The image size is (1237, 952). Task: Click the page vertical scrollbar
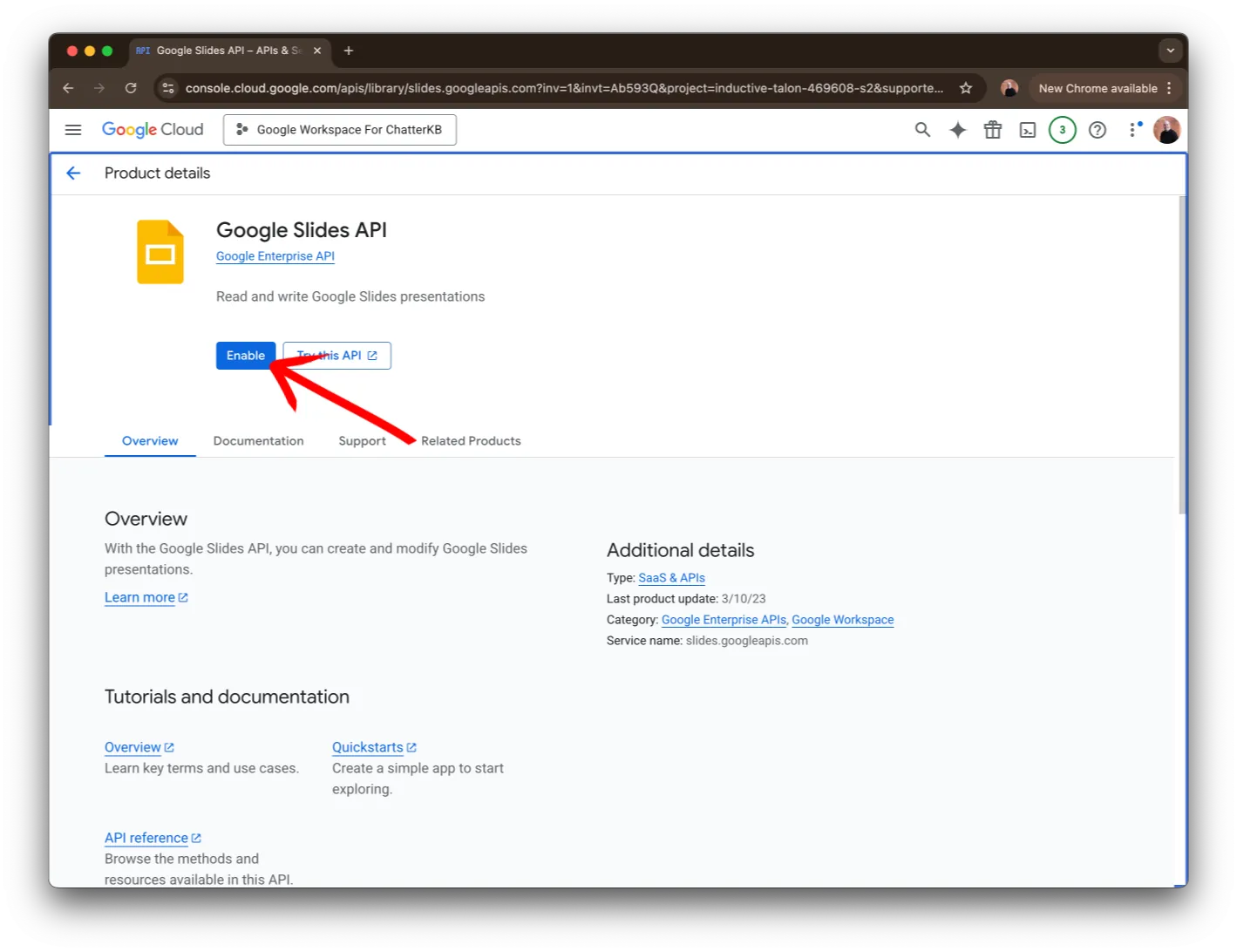(1182, 356)
